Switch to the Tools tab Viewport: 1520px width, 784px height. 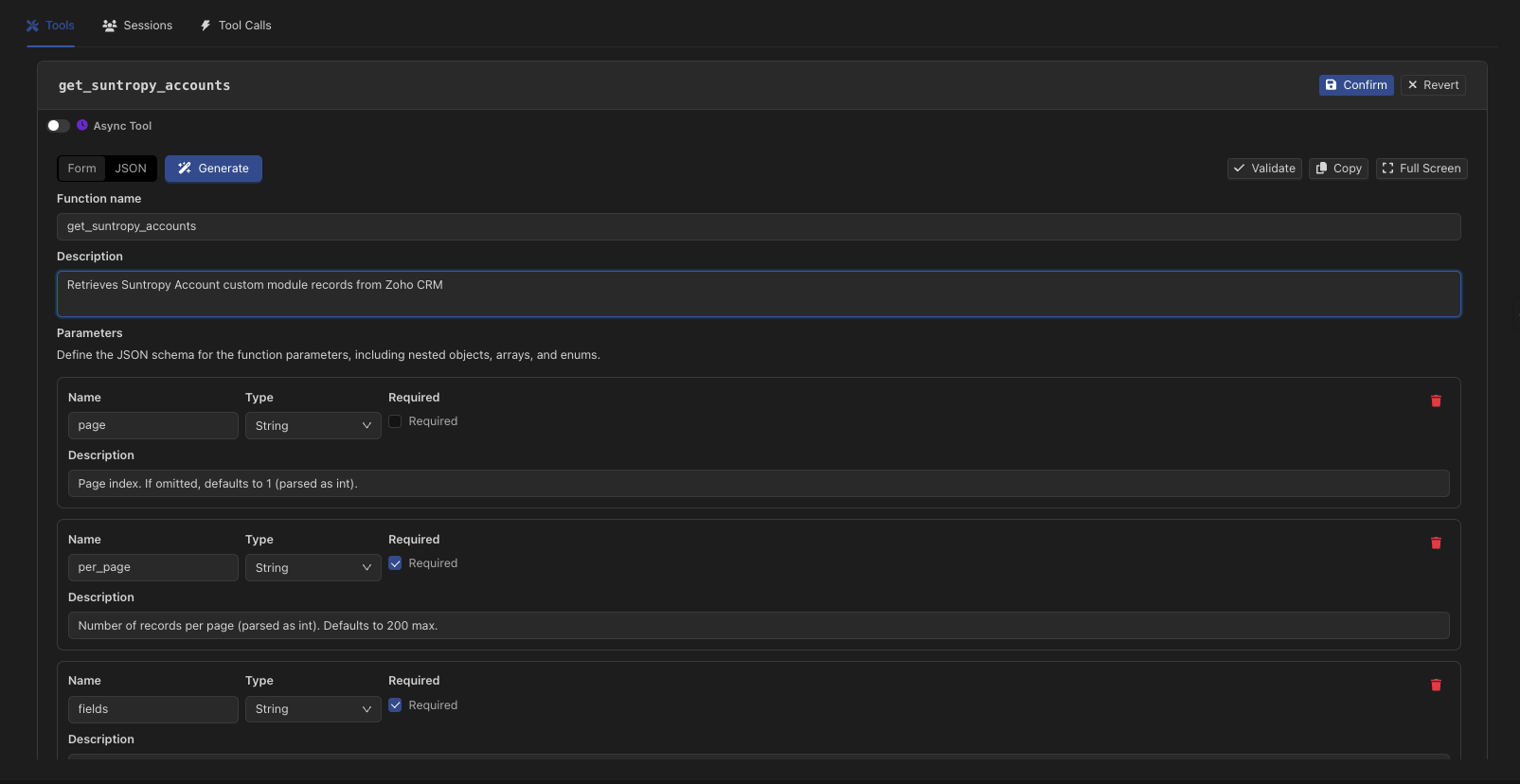coord(50,26)
